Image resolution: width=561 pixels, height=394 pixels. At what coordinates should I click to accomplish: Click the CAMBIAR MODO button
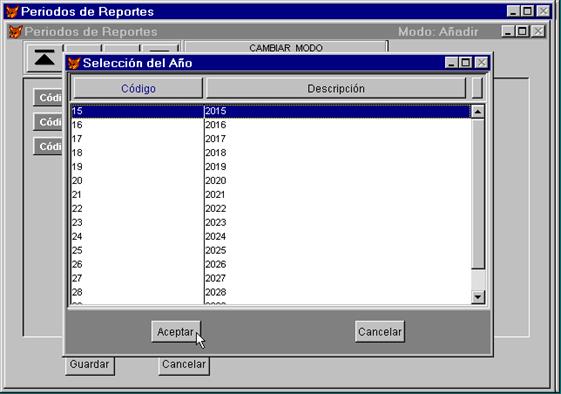(286, 47)
